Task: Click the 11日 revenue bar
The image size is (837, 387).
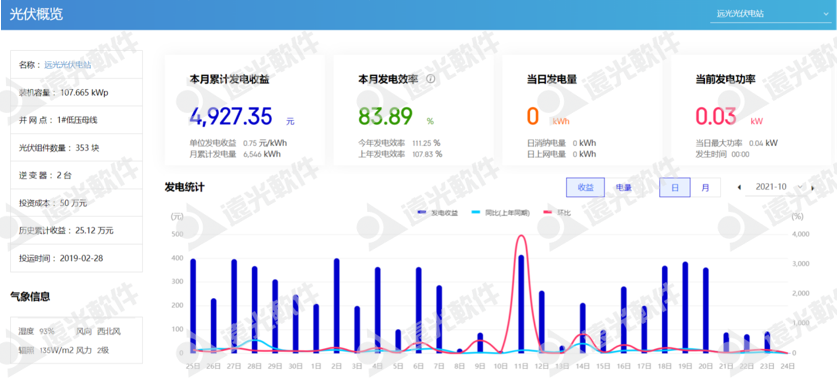Action: [x=521, y=303]
